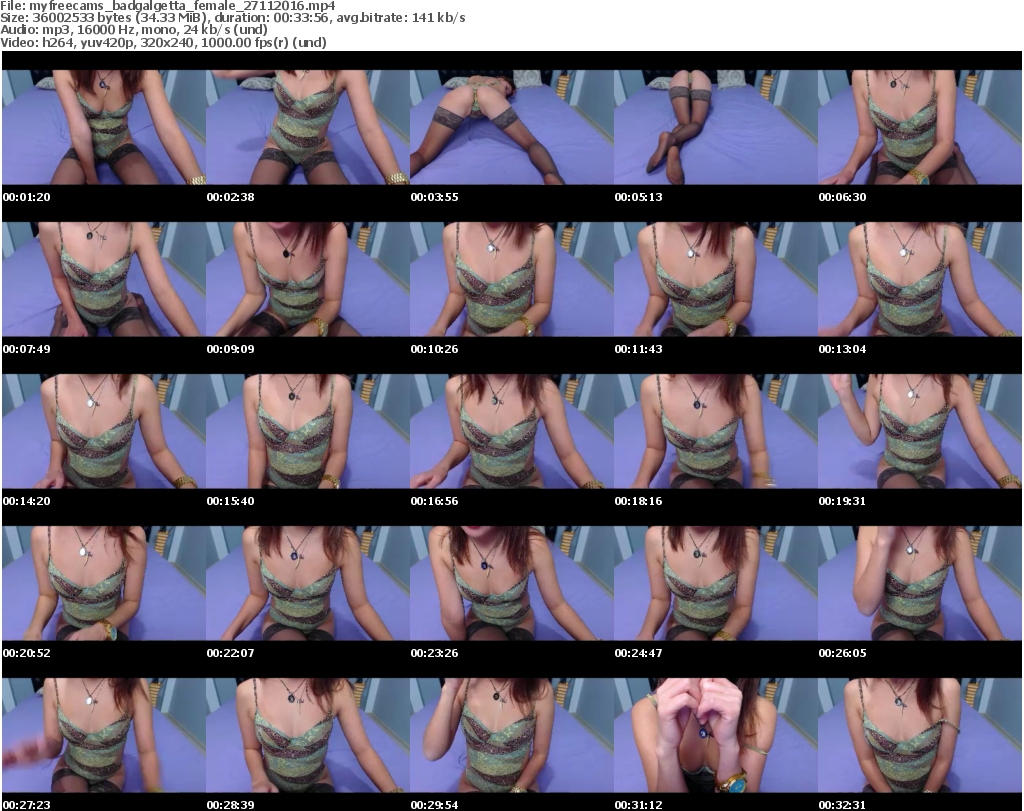Screen dimensions: 1024x811
Task: Click the 00:23:26 time caption
Action: coord(434,653)
